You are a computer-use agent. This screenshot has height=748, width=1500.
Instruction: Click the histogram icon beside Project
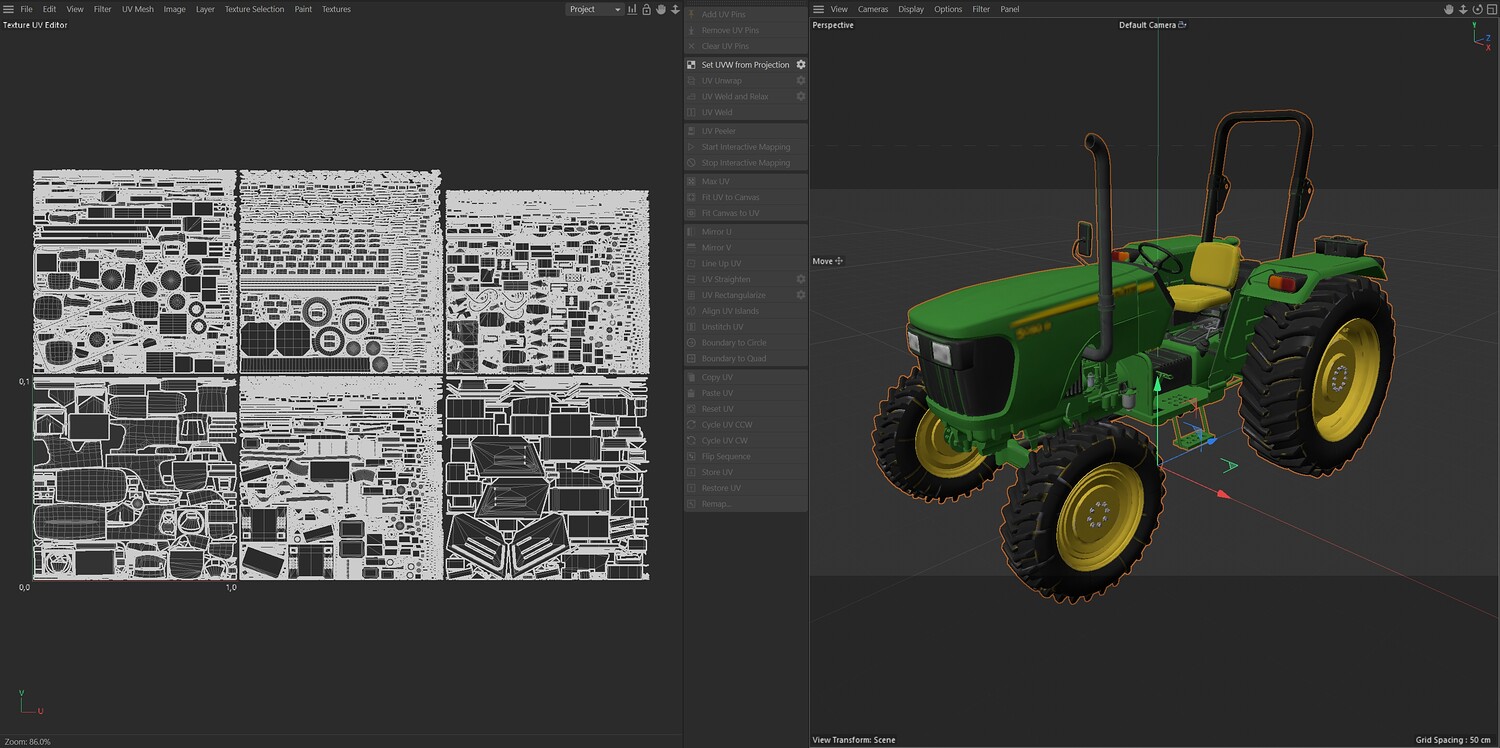pos(633,9)
